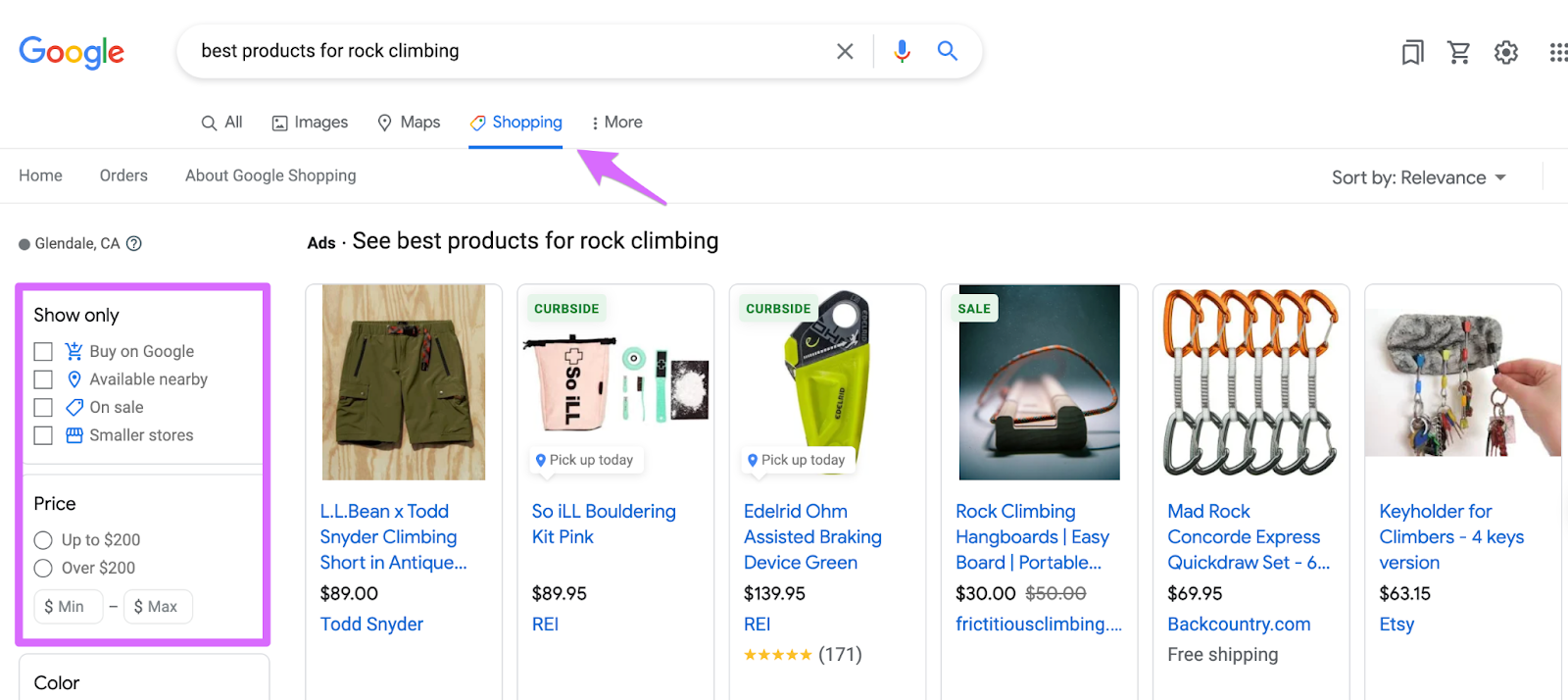The image size is (1568, 700).
Task: Click the Buy on Google cart icon
Action: pyautogui.click(x=73, y=351)
